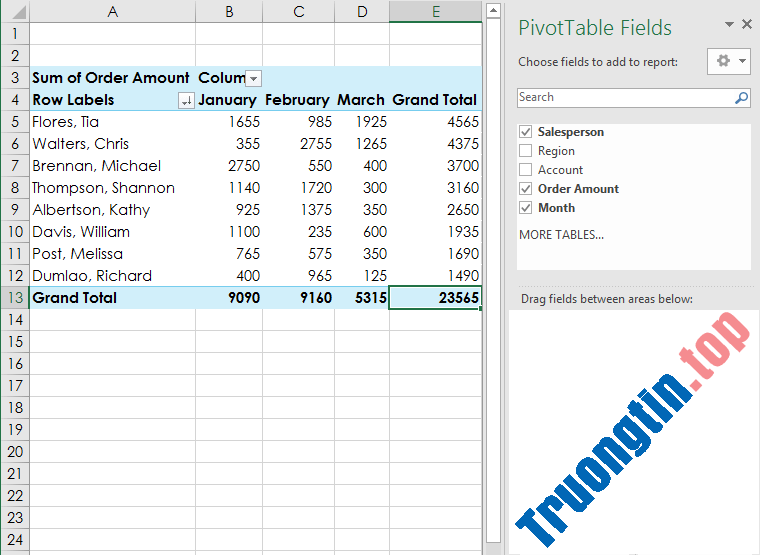
Task: Select row 3 header
Action: tap(15, 78)
